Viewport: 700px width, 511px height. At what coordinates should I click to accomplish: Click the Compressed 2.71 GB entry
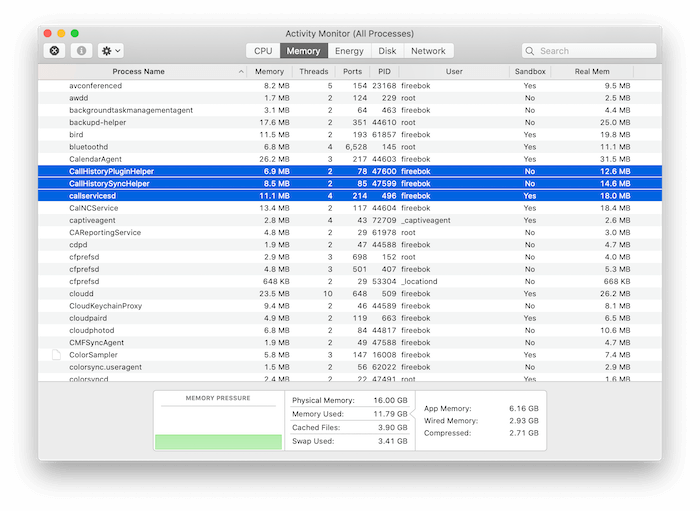[481, 433]
